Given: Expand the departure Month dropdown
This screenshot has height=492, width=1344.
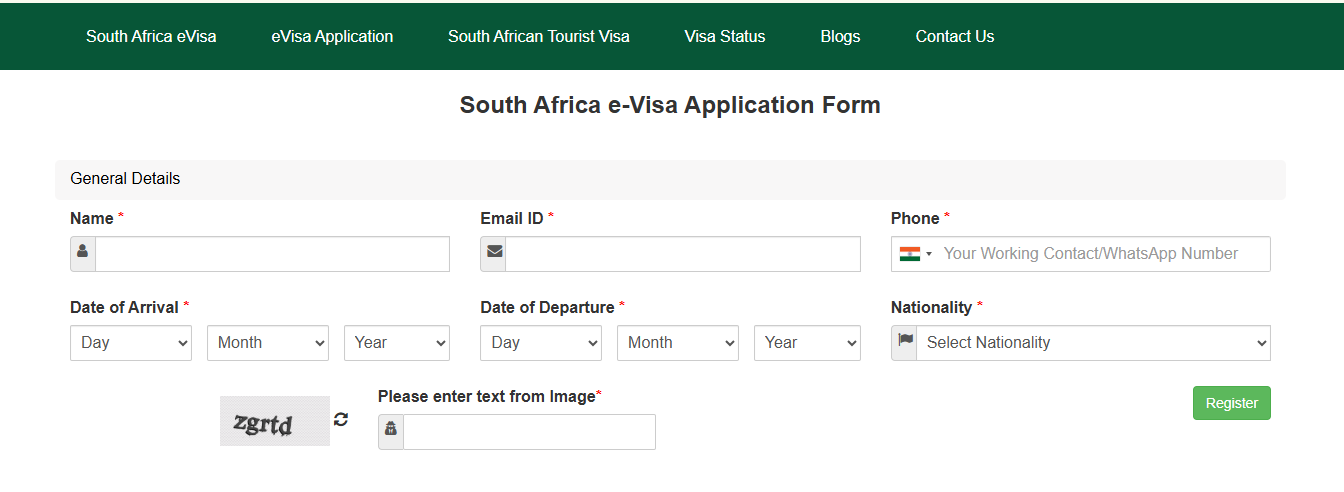Looking at the screenshot, I should click(x=678, y=343).
